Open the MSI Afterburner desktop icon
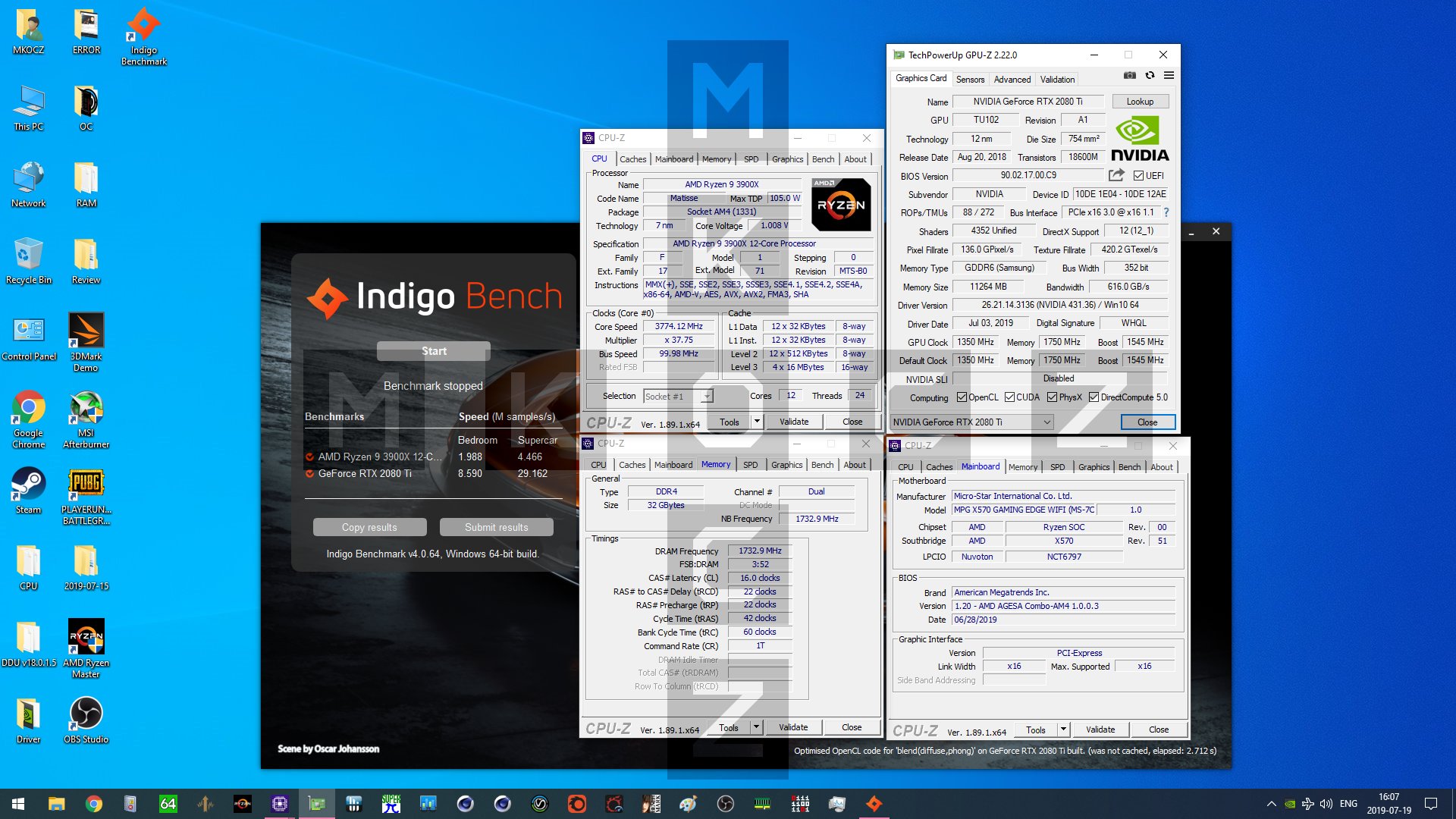Screen dimensions: 1456x819 [x=86, y=419]
